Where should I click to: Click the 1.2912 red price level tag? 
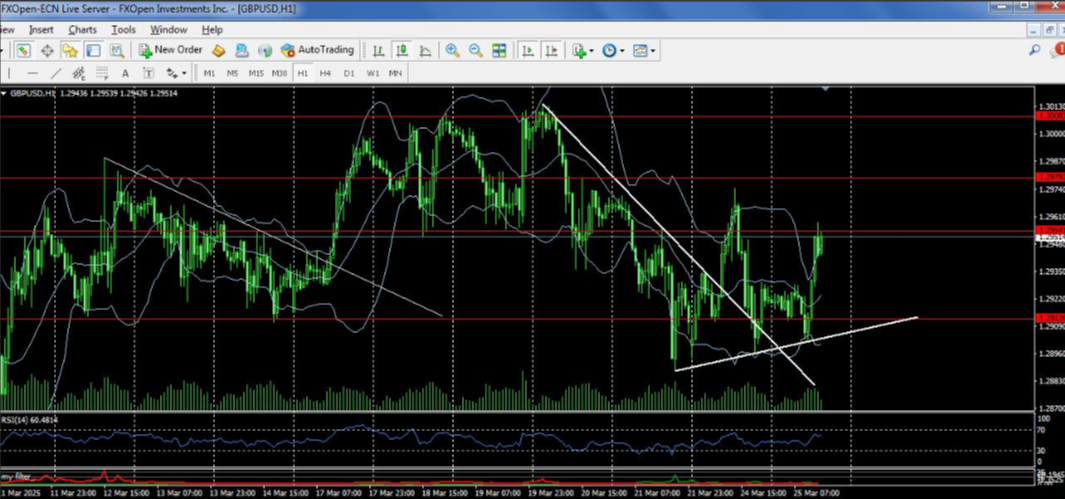pyautogui.click(x=1049, y=318)
